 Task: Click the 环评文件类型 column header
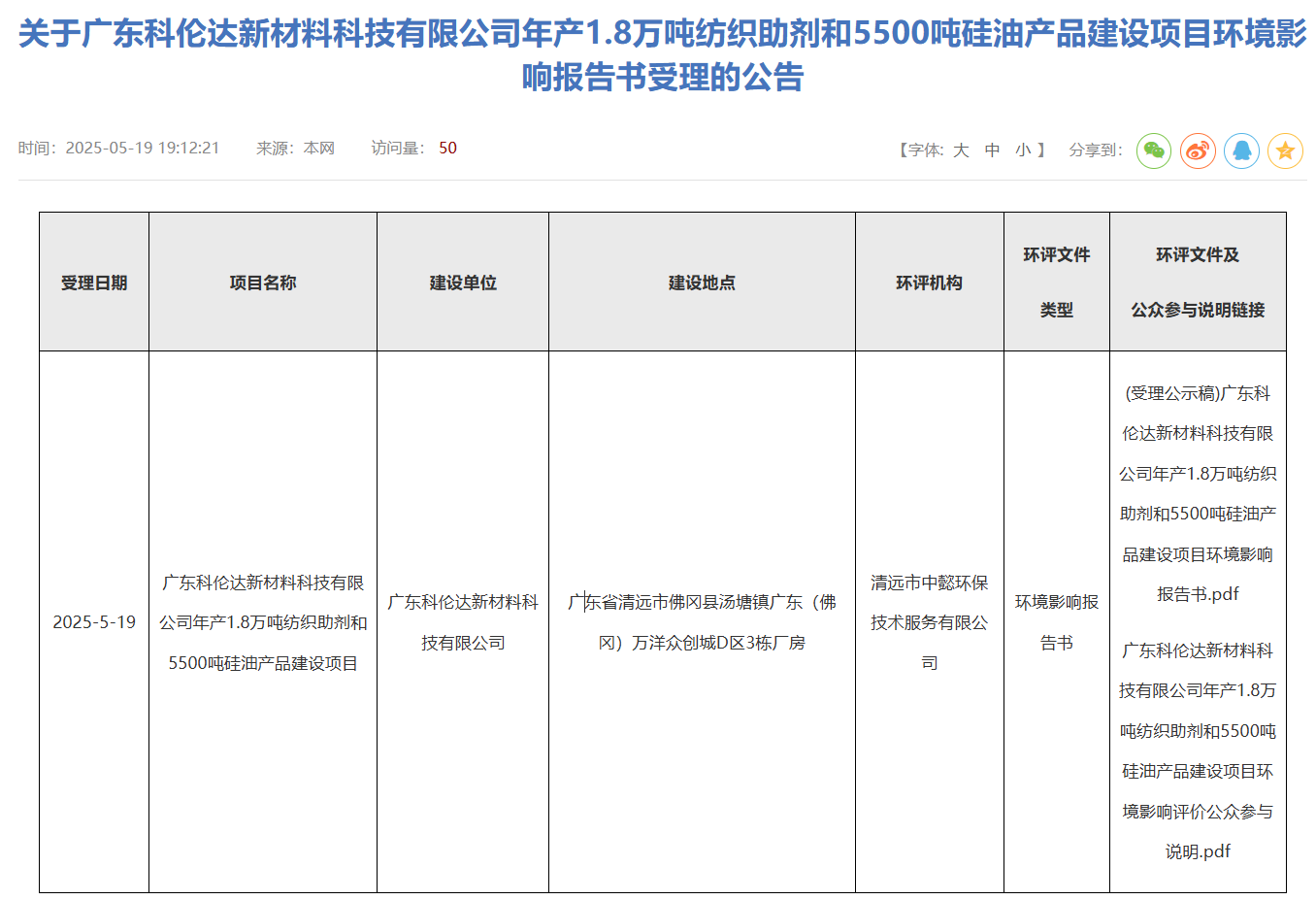[x=1057, y=283]
